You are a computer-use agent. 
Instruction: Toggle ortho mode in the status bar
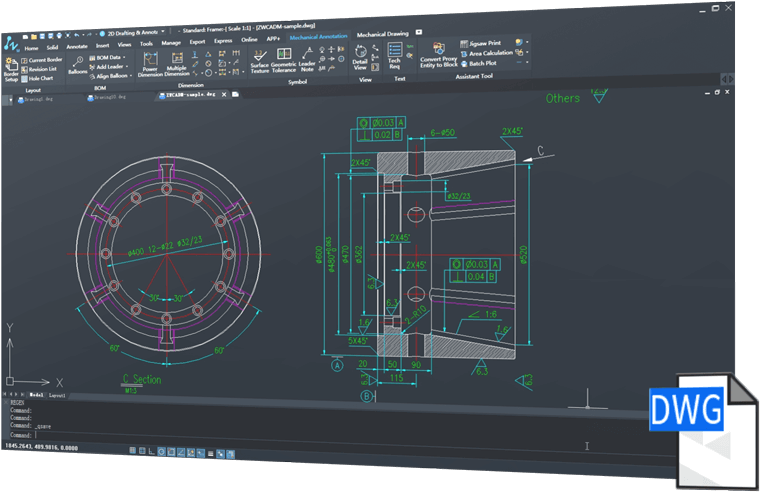pos(153,450)
